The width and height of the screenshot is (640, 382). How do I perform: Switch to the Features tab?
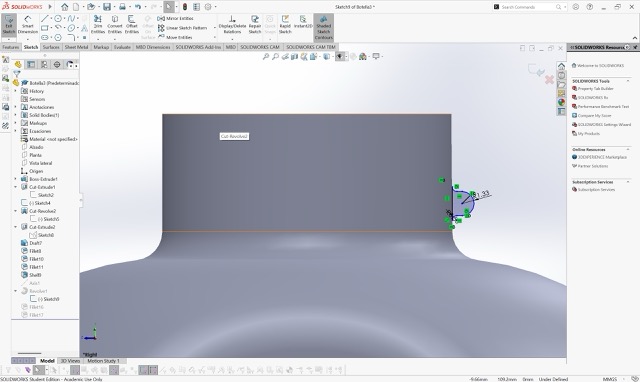[x=11, y=47]
